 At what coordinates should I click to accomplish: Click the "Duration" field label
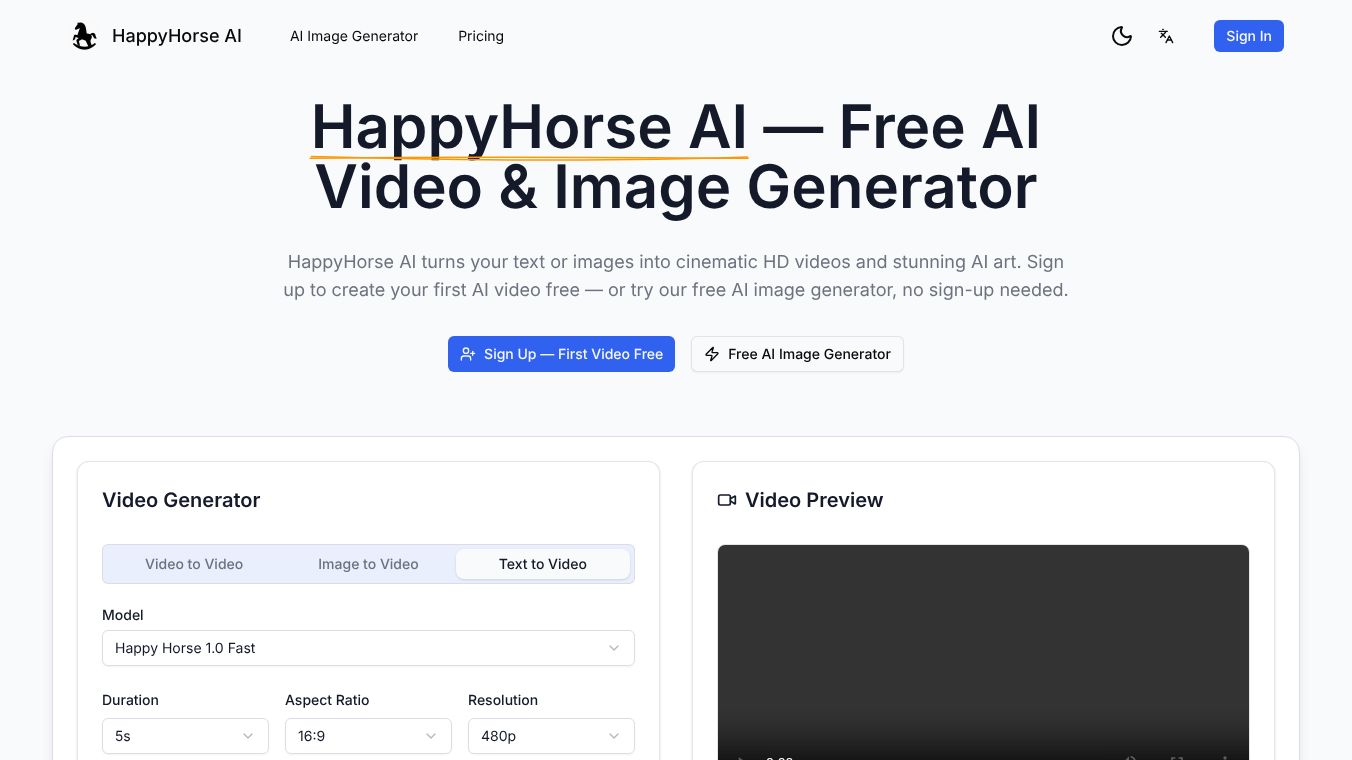[x=130, y=700]
